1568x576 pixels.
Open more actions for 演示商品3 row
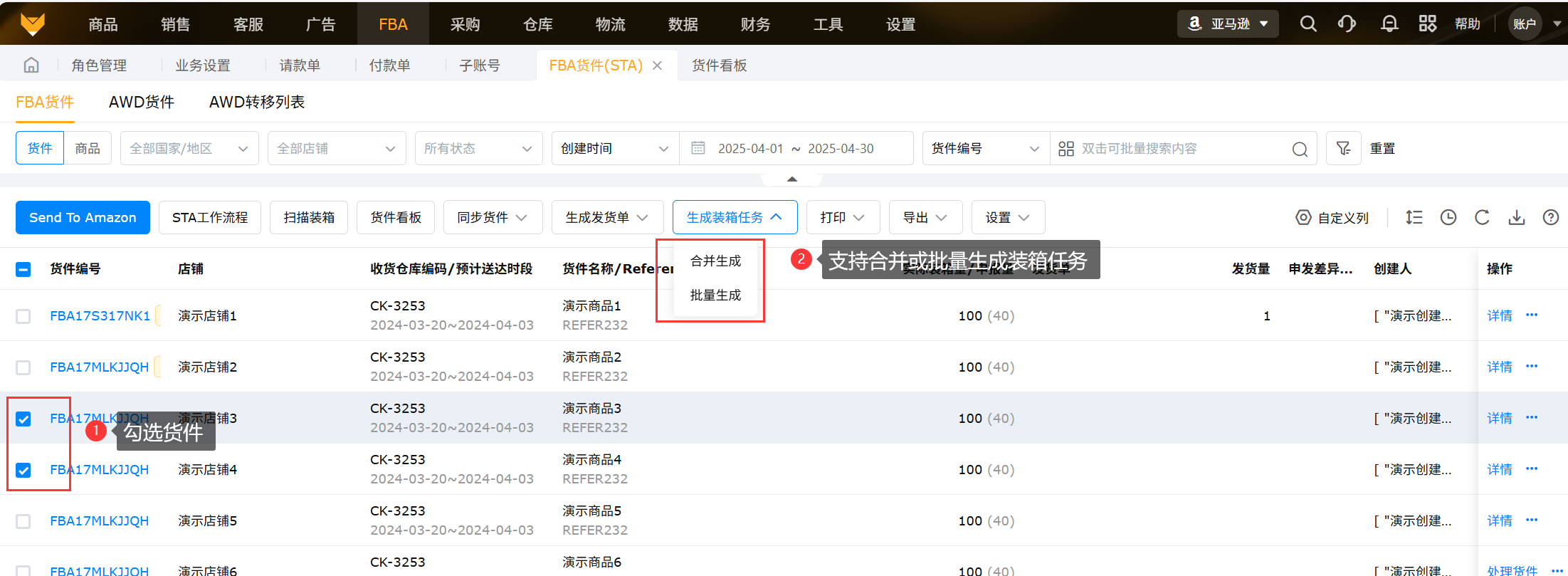pyautogui.click(x=1532, y=417)
